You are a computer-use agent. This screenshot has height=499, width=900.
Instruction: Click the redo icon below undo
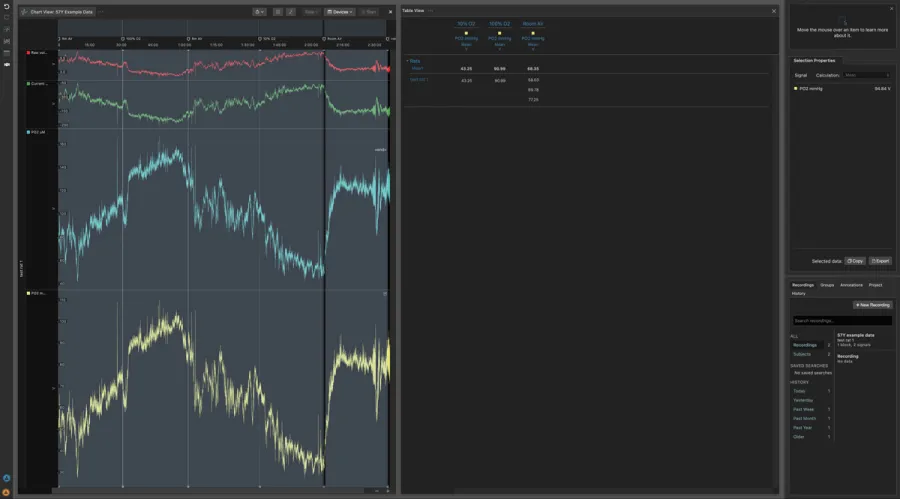[6, 18]
